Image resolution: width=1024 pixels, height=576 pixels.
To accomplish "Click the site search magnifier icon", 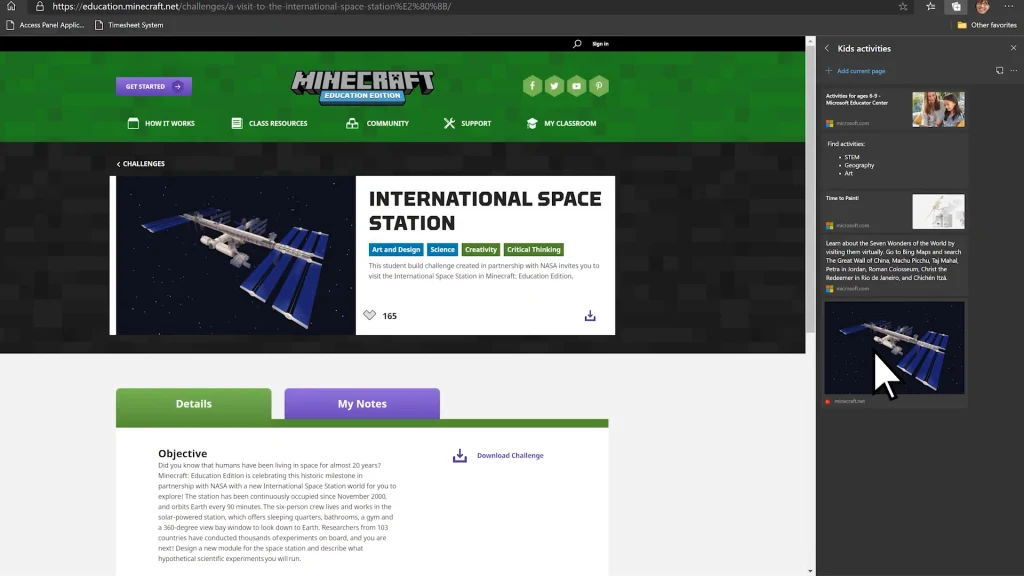I will pos(577,44).
